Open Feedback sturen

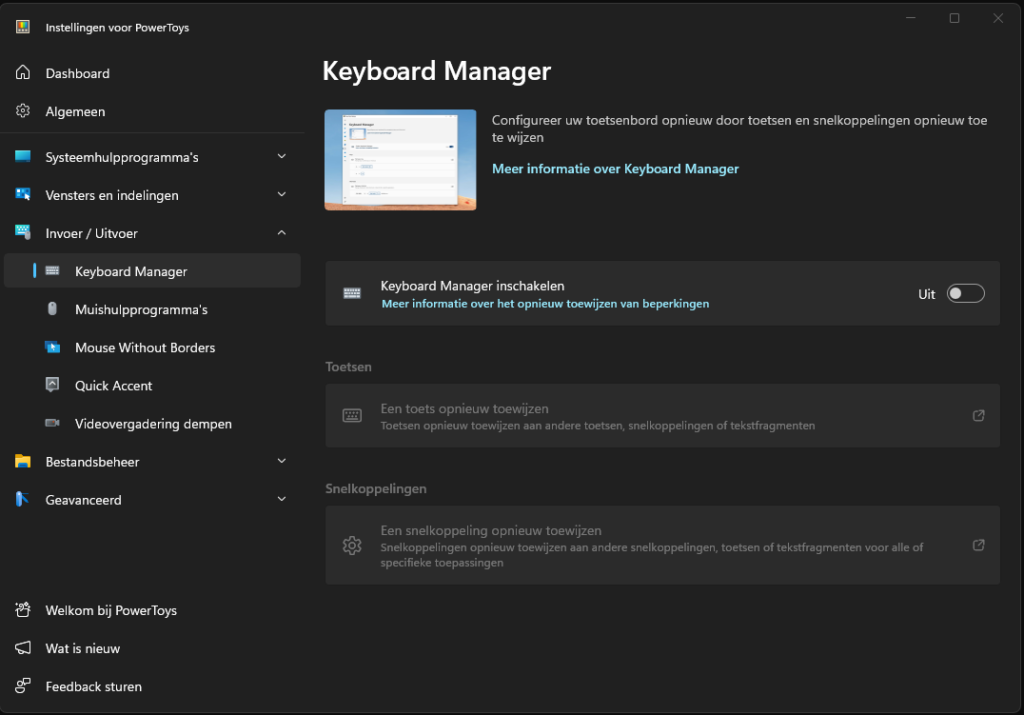[x=152, y=686]
